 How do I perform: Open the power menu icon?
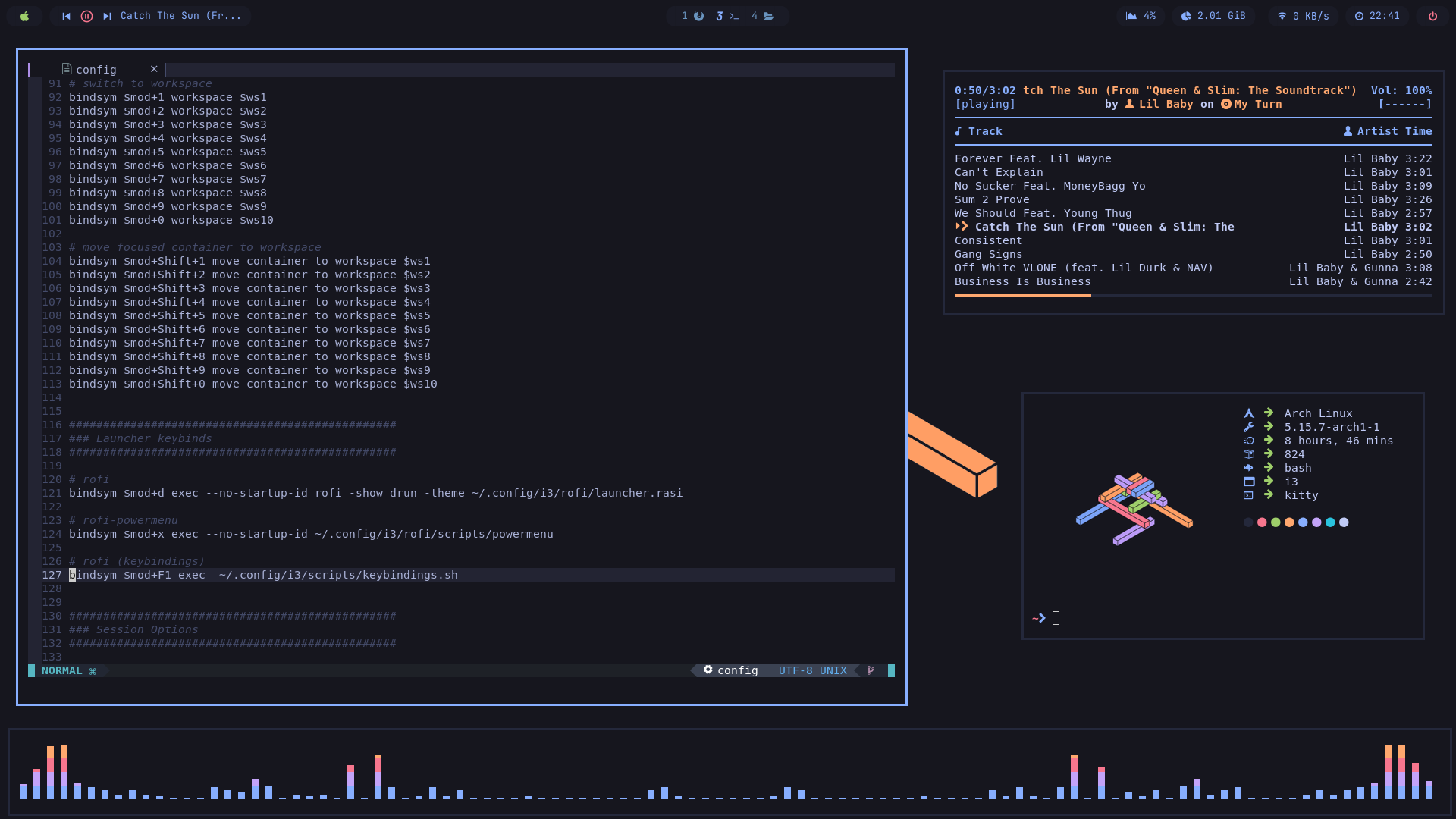1432,16
